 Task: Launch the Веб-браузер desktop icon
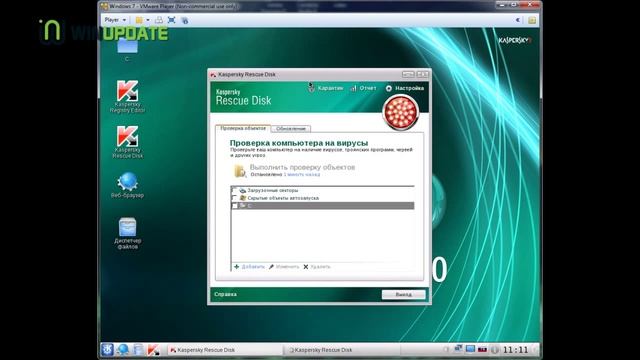coord(127,185)
